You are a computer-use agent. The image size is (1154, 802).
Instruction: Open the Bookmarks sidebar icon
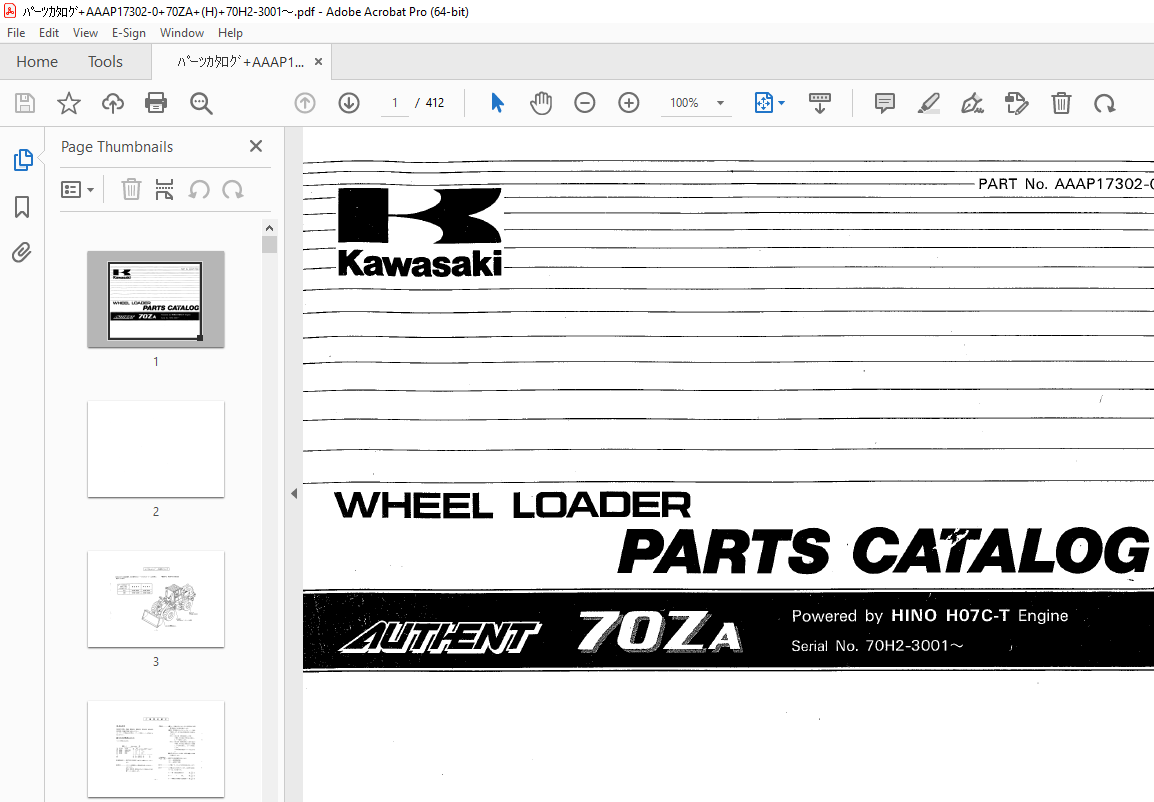tap(22, 207)
